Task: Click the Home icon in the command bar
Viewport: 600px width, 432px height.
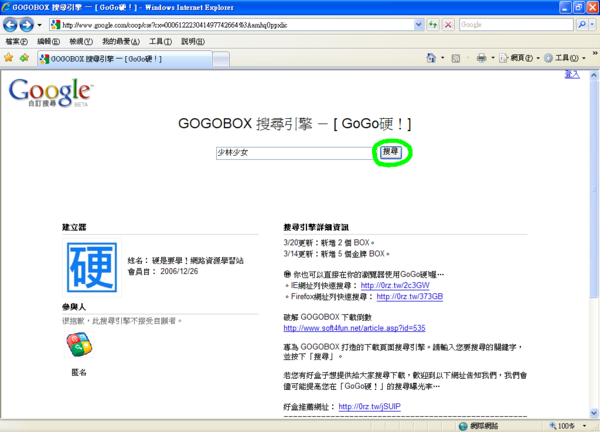Action: (431, 58)
